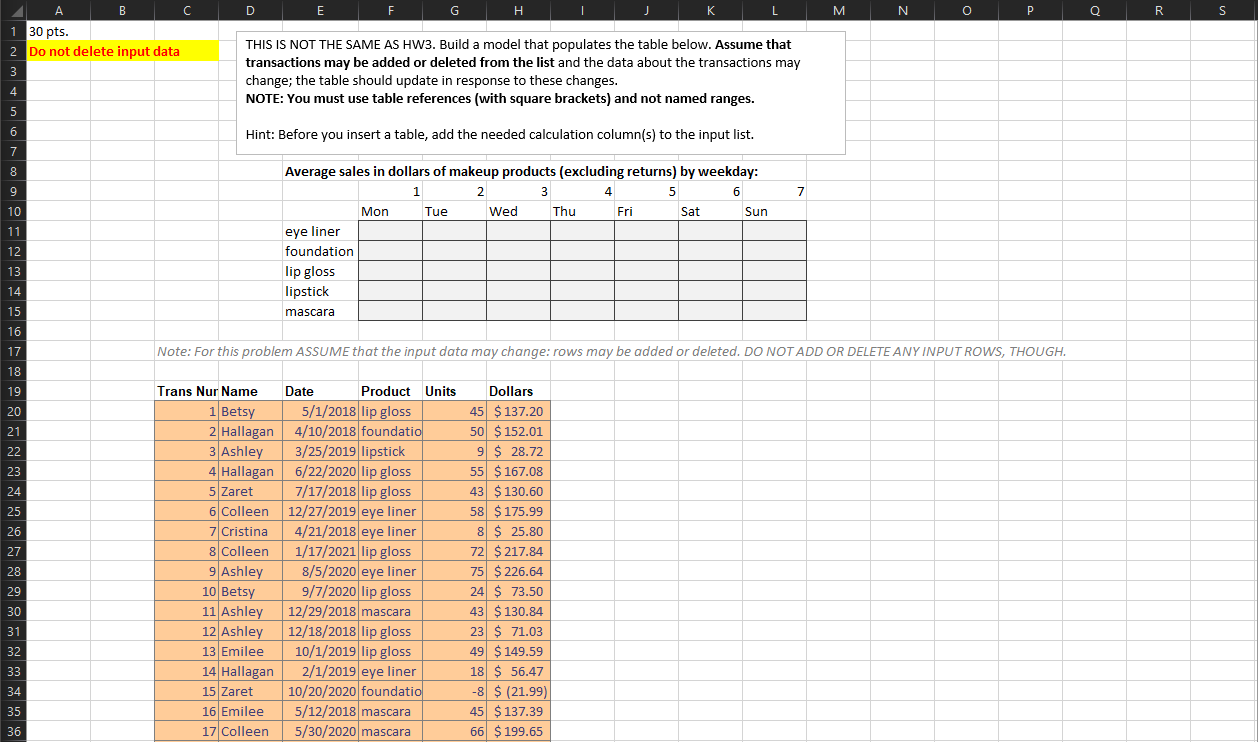Select the 'Product' column header cell
Image resolution: width=1258 pixels, height=742 pixels.
pyautogui.click(x=390, y=391)
